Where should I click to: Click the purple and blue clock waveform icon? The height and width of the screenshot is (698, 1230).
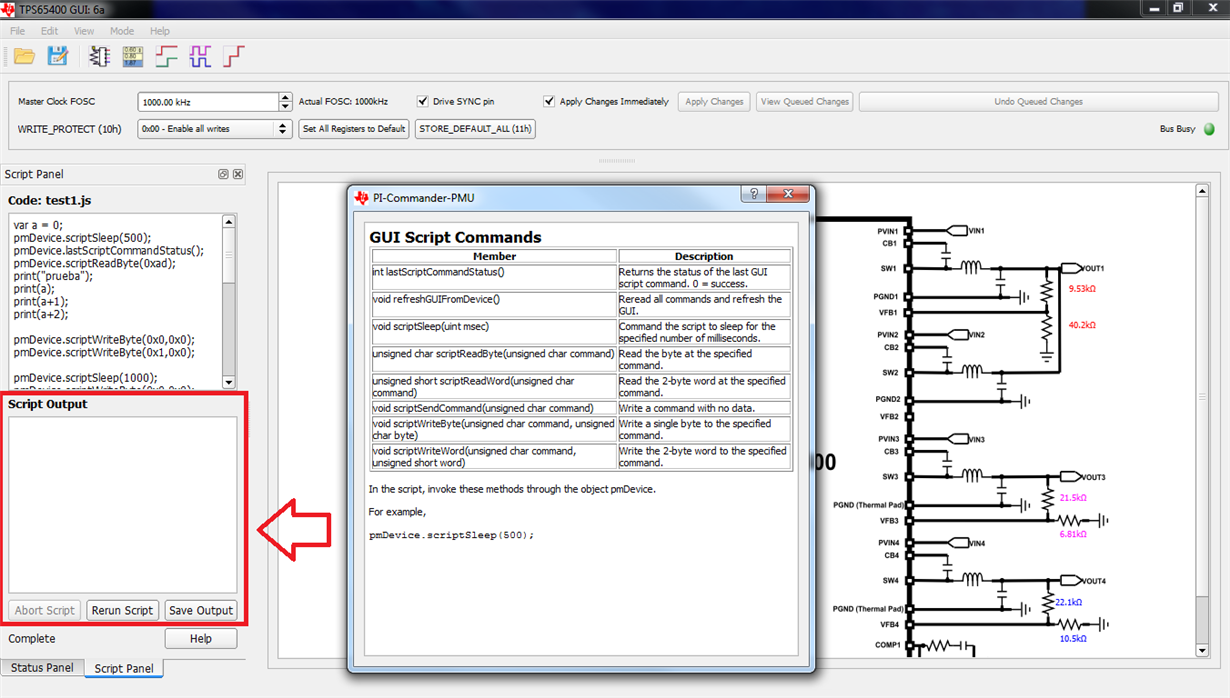(x=200, y=57)
